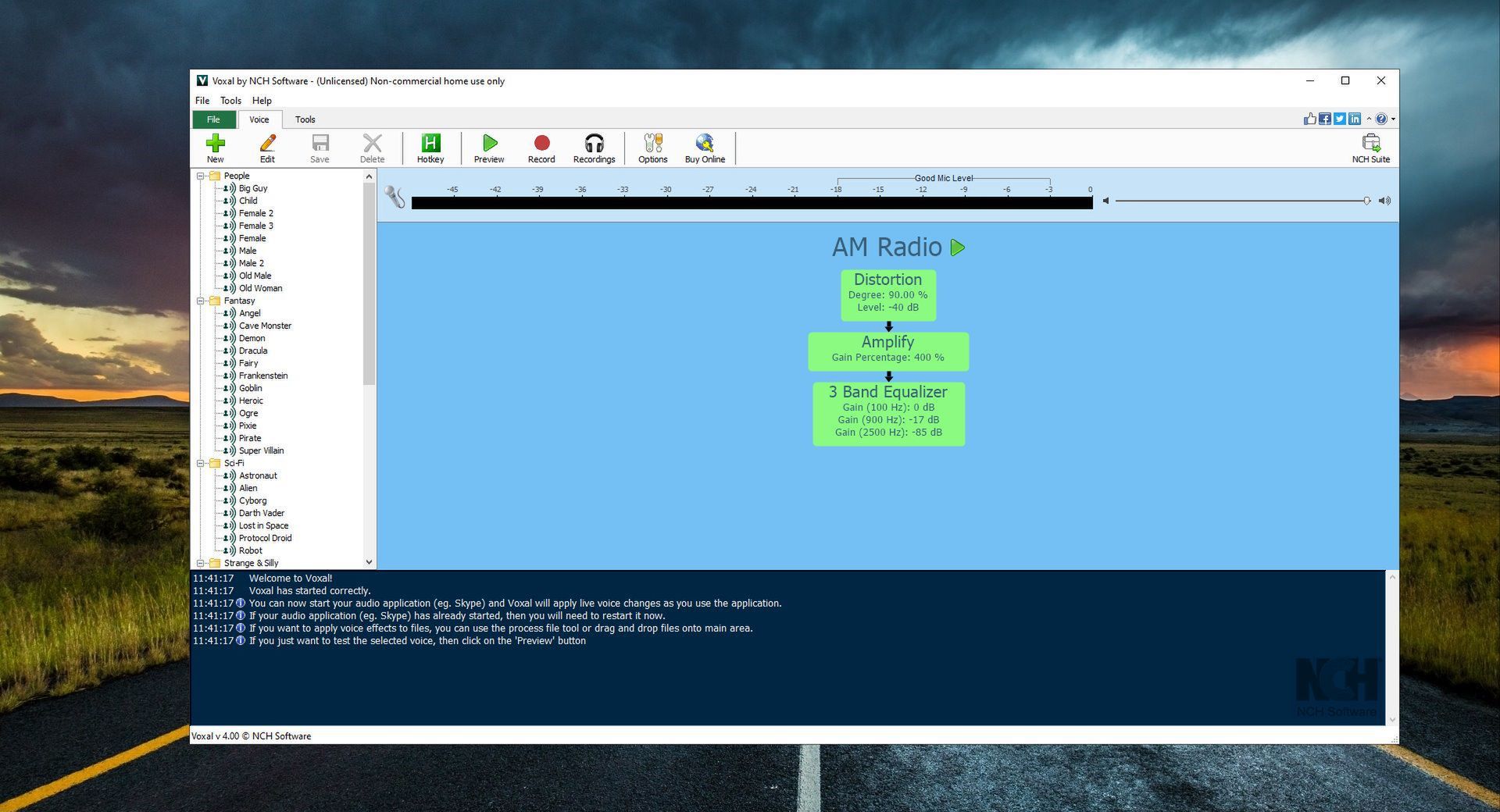Open the help dropdown arrow

pyautogui.click(x=1393, y=119)
